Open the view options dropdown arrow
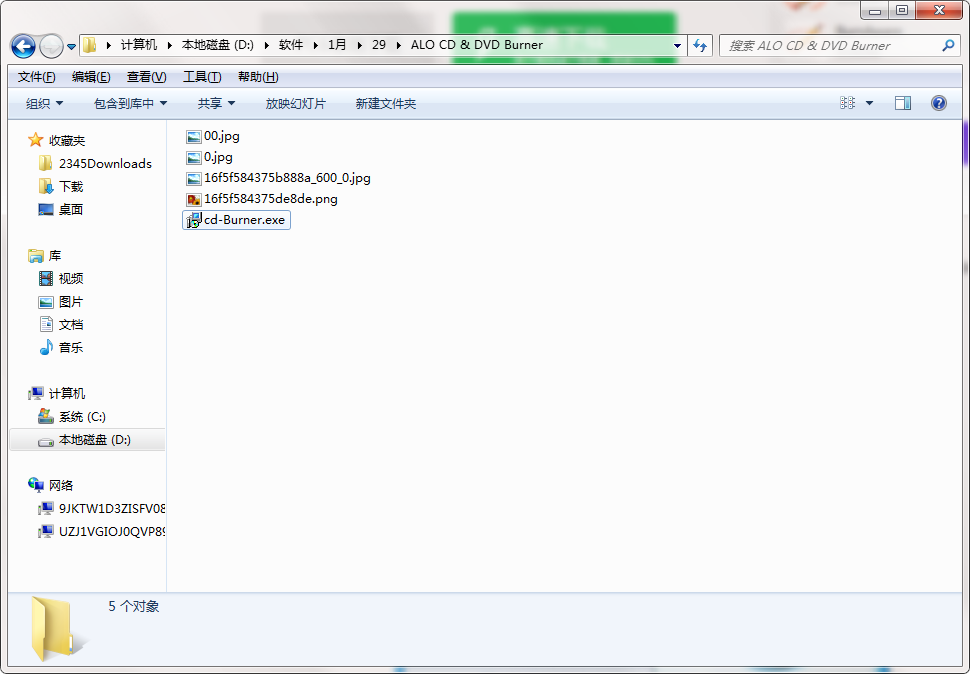Image resolution: width=970 pixels, height=674 pixels. pos(869,103)
